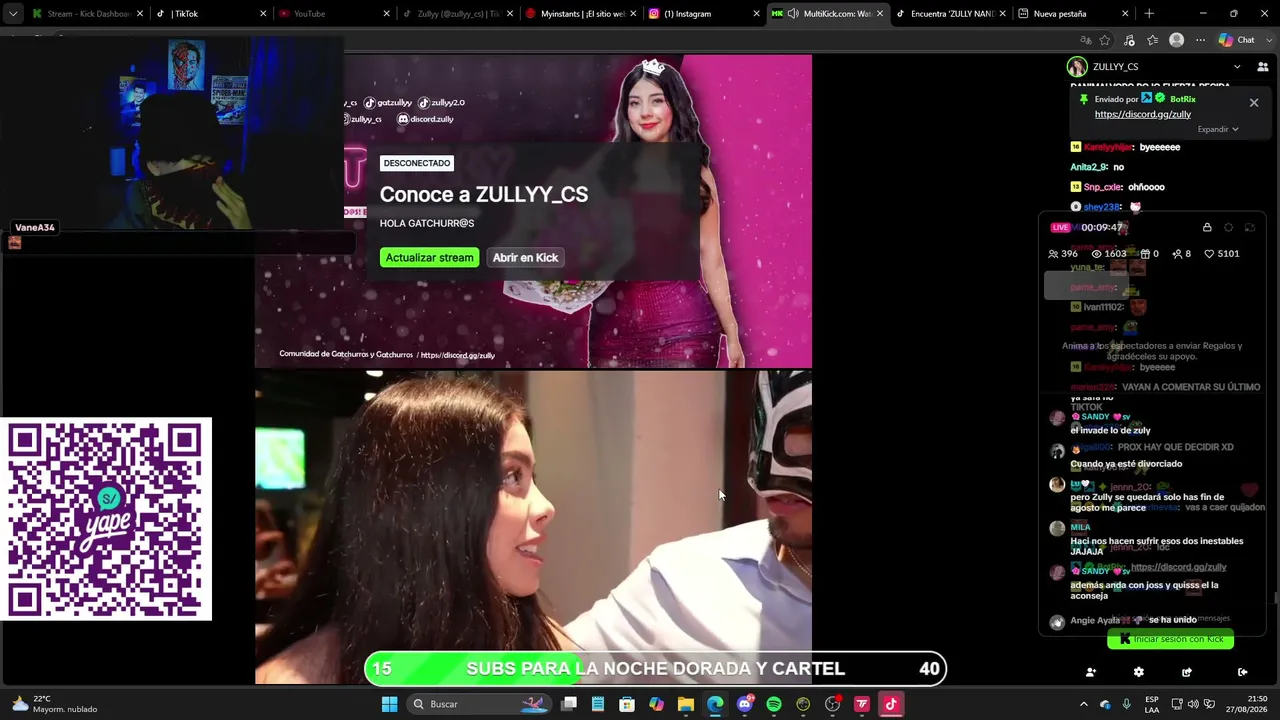
Task: Close the YouTube tab
Action: 387,14
